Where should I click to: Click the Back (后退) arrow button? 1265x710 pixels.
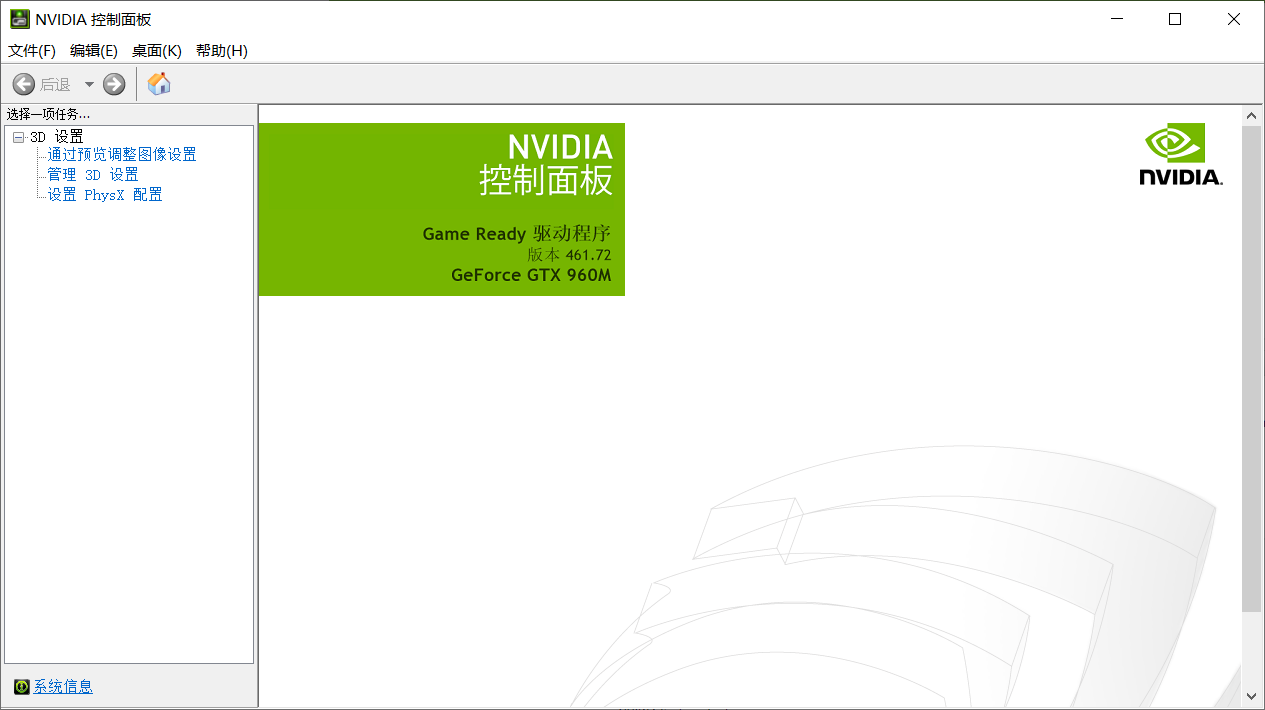point(24,84)
